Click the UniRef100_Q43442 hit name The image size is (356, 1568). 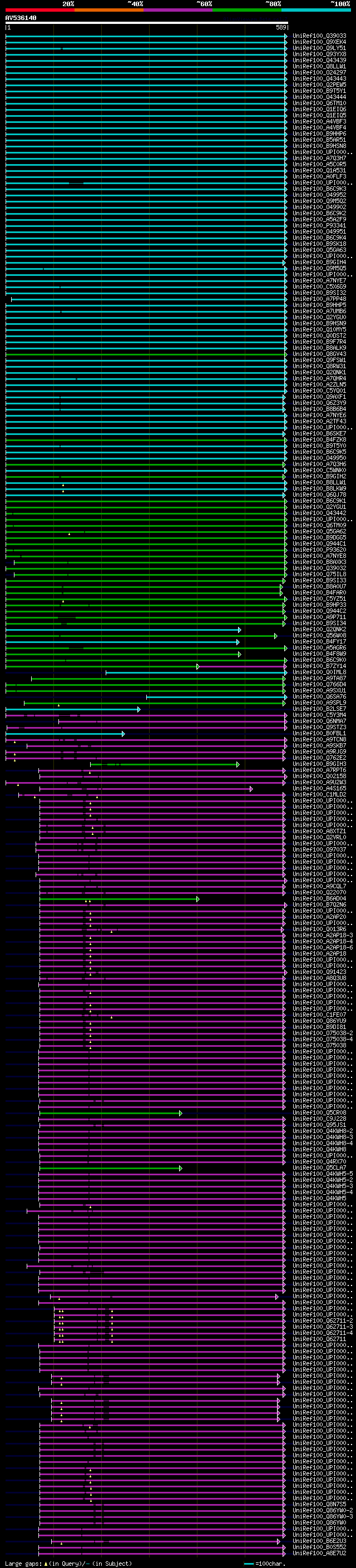point(319,513)
